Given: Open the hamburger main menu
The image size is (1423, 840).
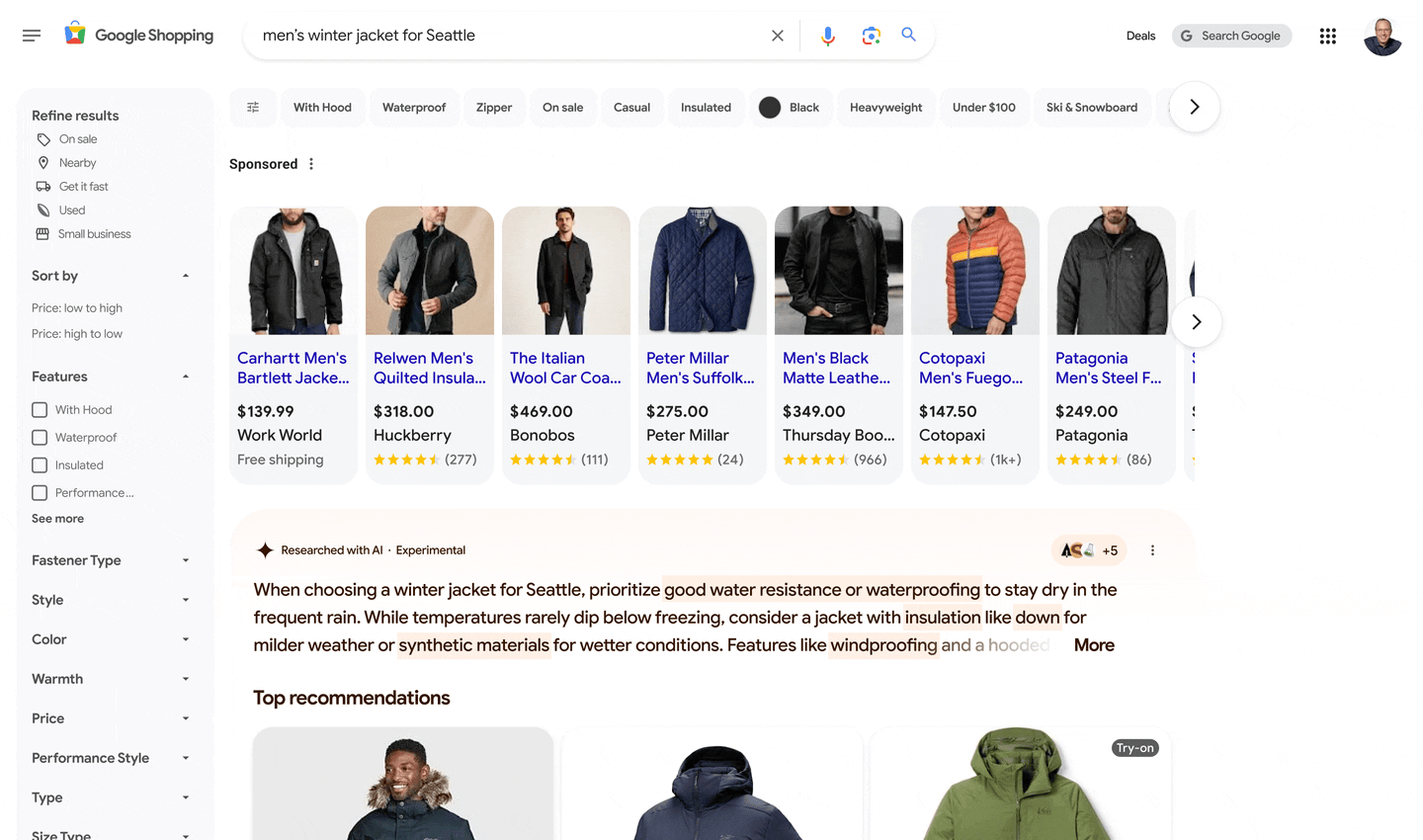Looking at the screenshot, I should (32, 36).
